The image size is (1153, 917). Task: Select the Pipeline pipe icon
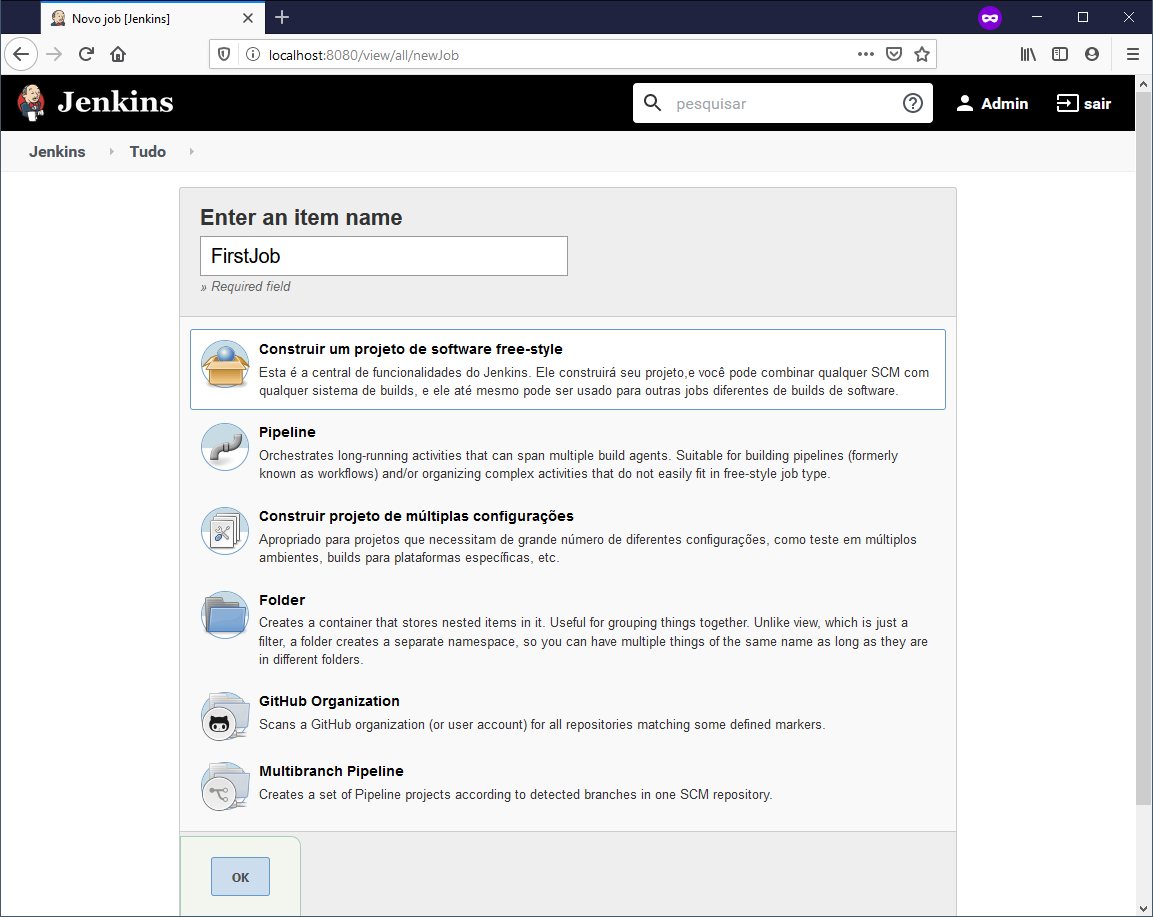[225, 447]
